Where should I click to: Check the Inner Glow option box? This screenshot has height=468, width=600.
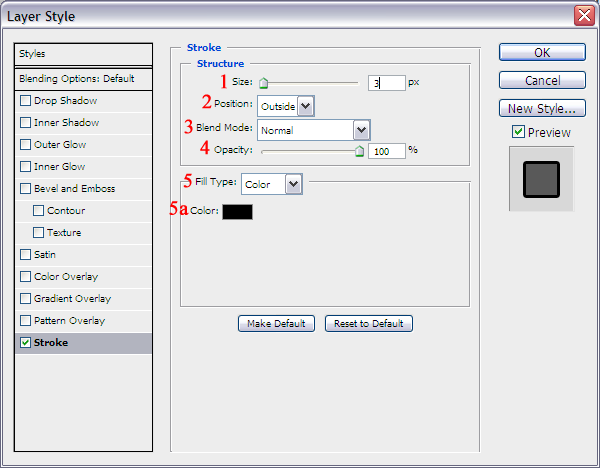[x=25, y=166]
